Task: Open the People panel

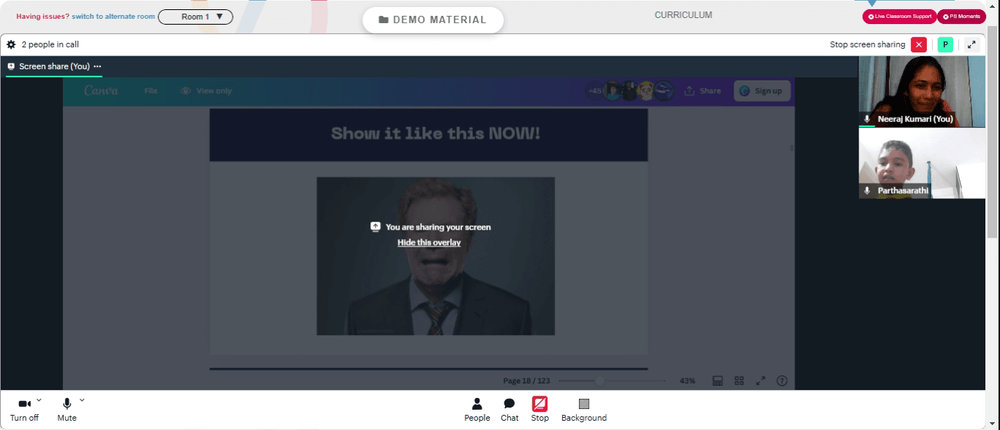Action: 477,410
